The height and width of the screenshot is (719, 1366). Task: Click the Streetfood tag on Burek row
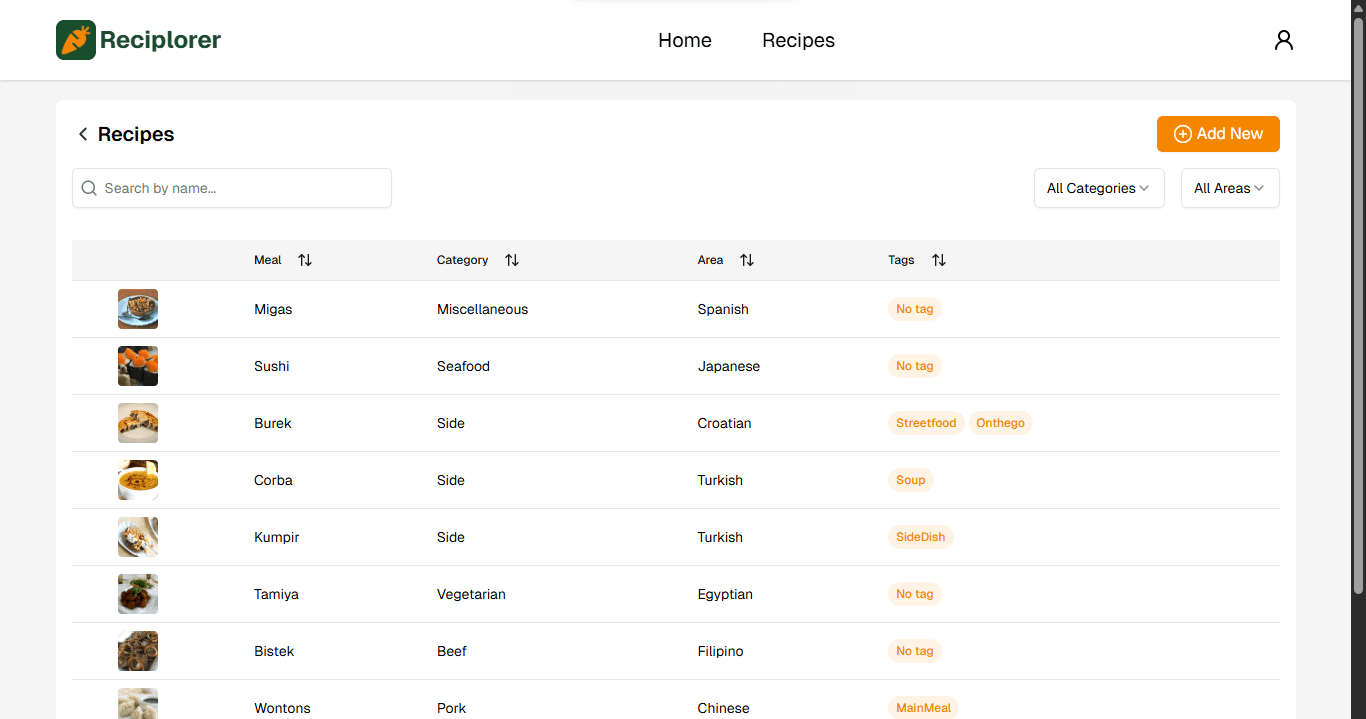point(926,423)
